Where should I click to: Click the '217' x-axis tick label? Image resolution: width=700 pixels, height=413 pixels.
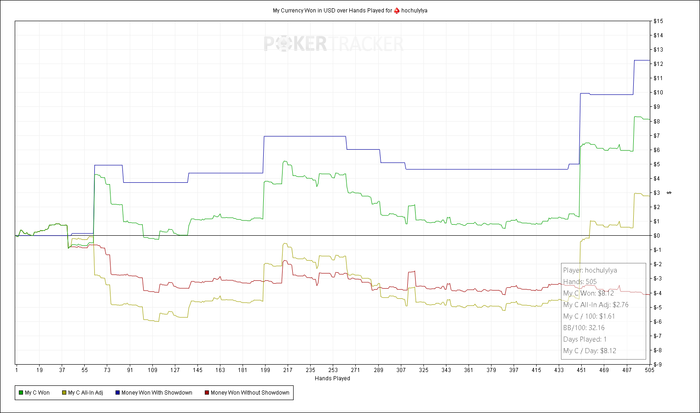(x=288, y=370)
